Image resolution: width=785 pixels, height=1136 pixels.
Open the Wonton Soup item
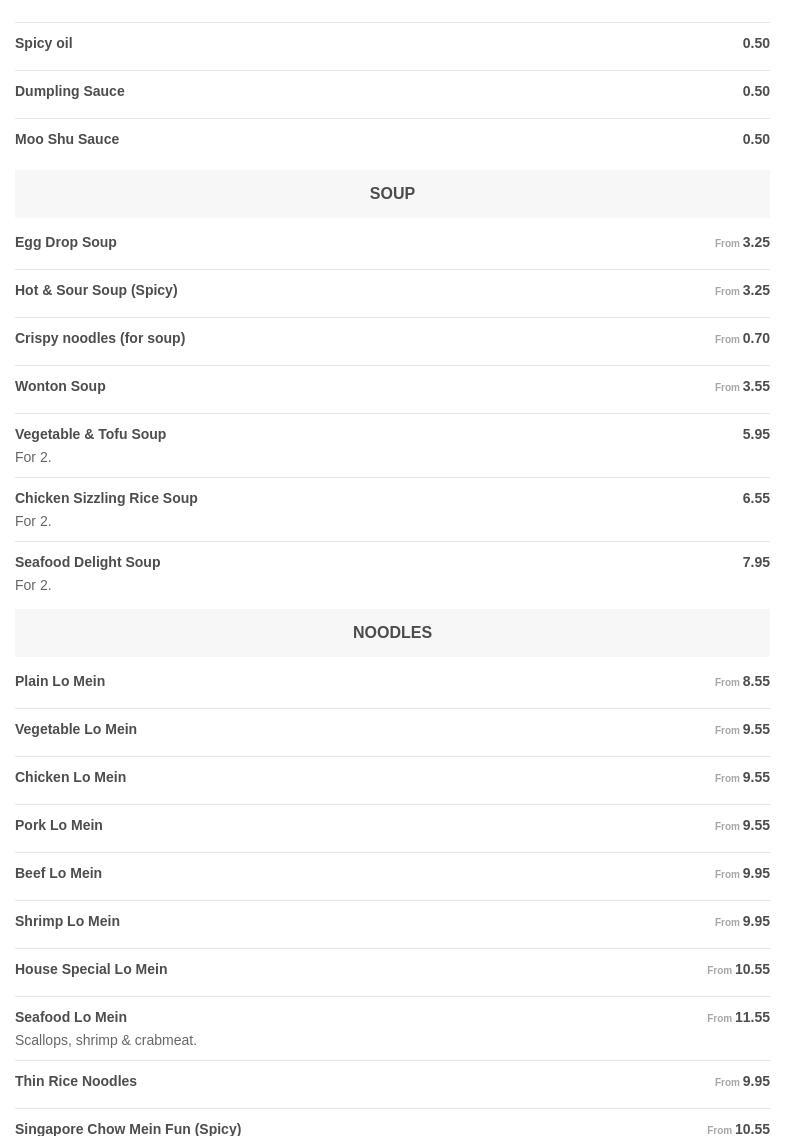[x=60, y=387]
